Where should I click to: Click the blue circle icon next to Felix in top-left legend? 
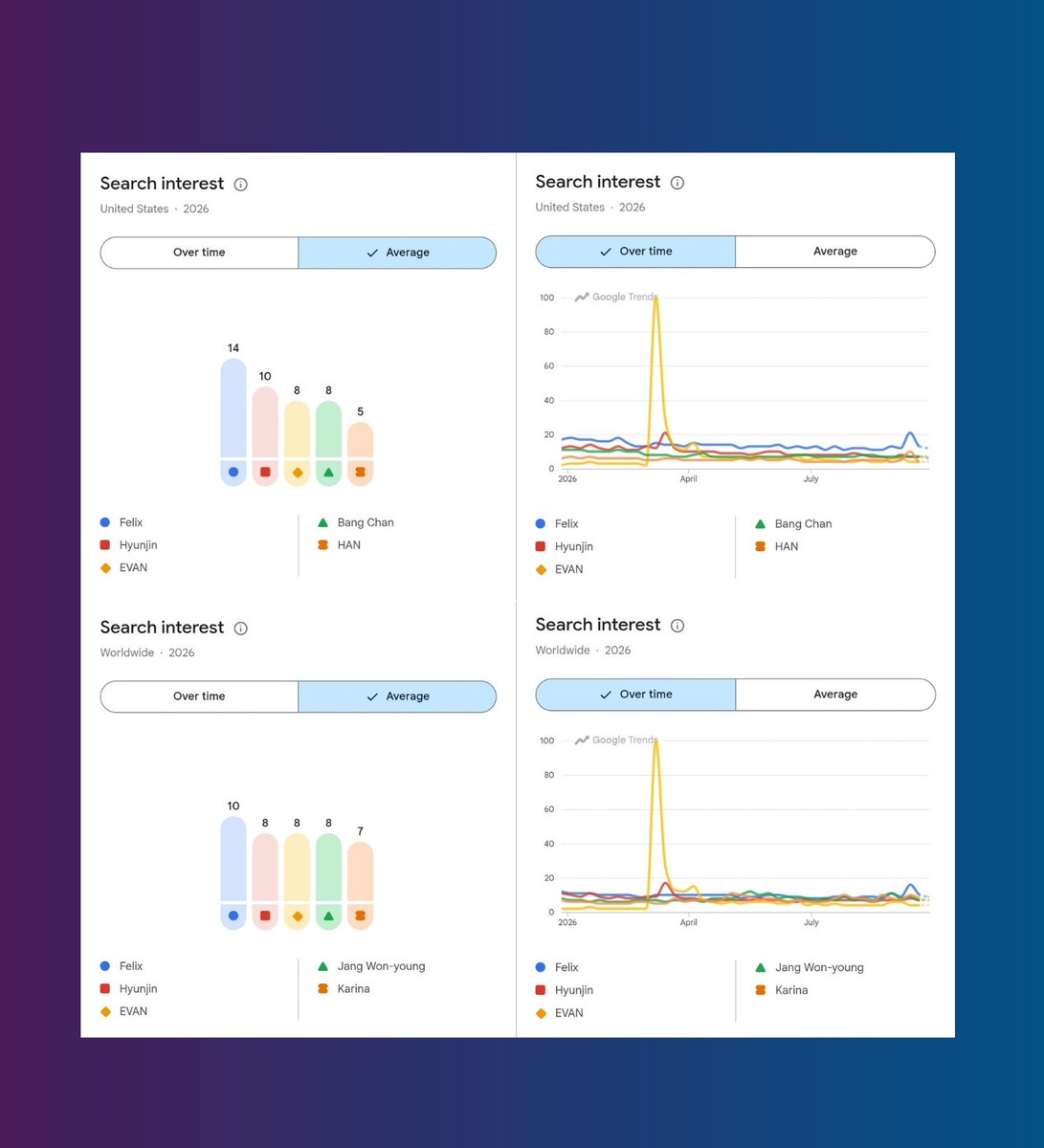point(105,522)
